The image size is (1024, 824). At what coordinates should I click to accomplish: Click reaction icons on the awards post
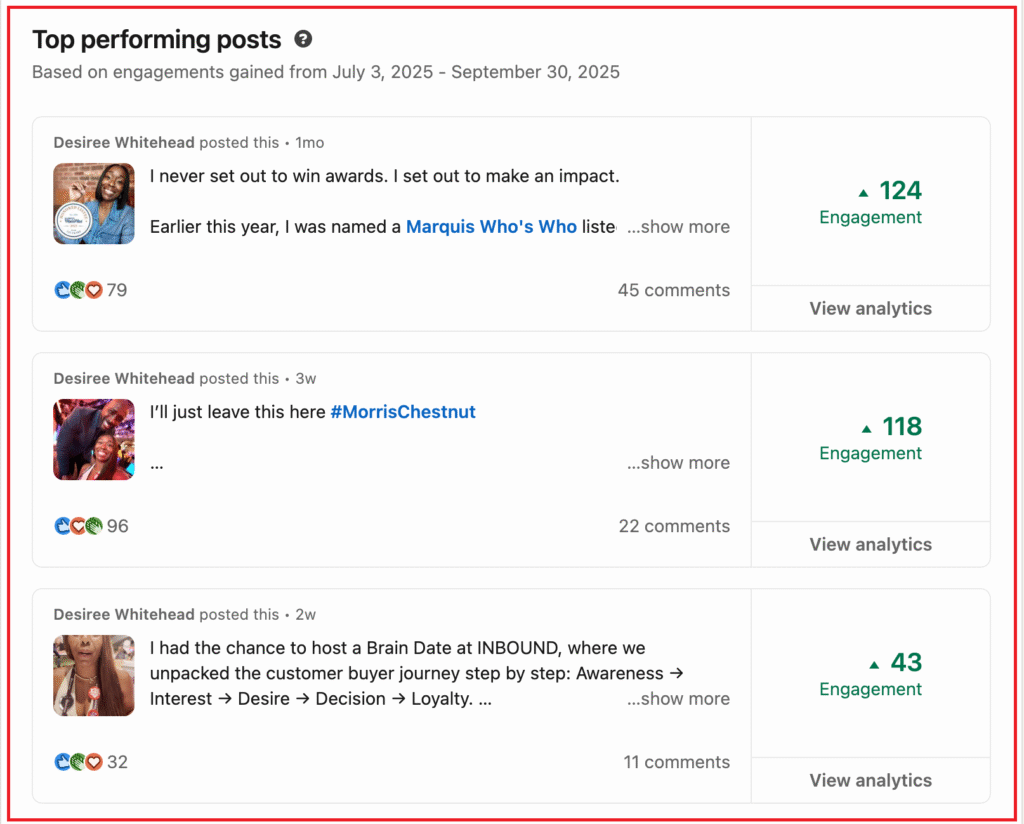[78, 290]
